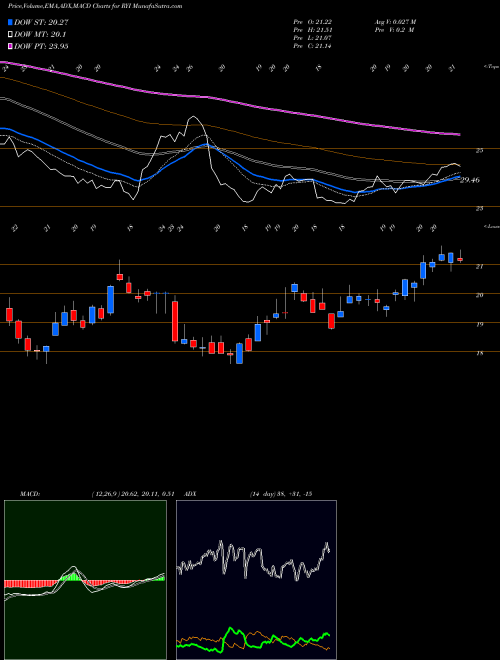Click the 19 price axis label
500x660 pixels.
coord(479,325)
